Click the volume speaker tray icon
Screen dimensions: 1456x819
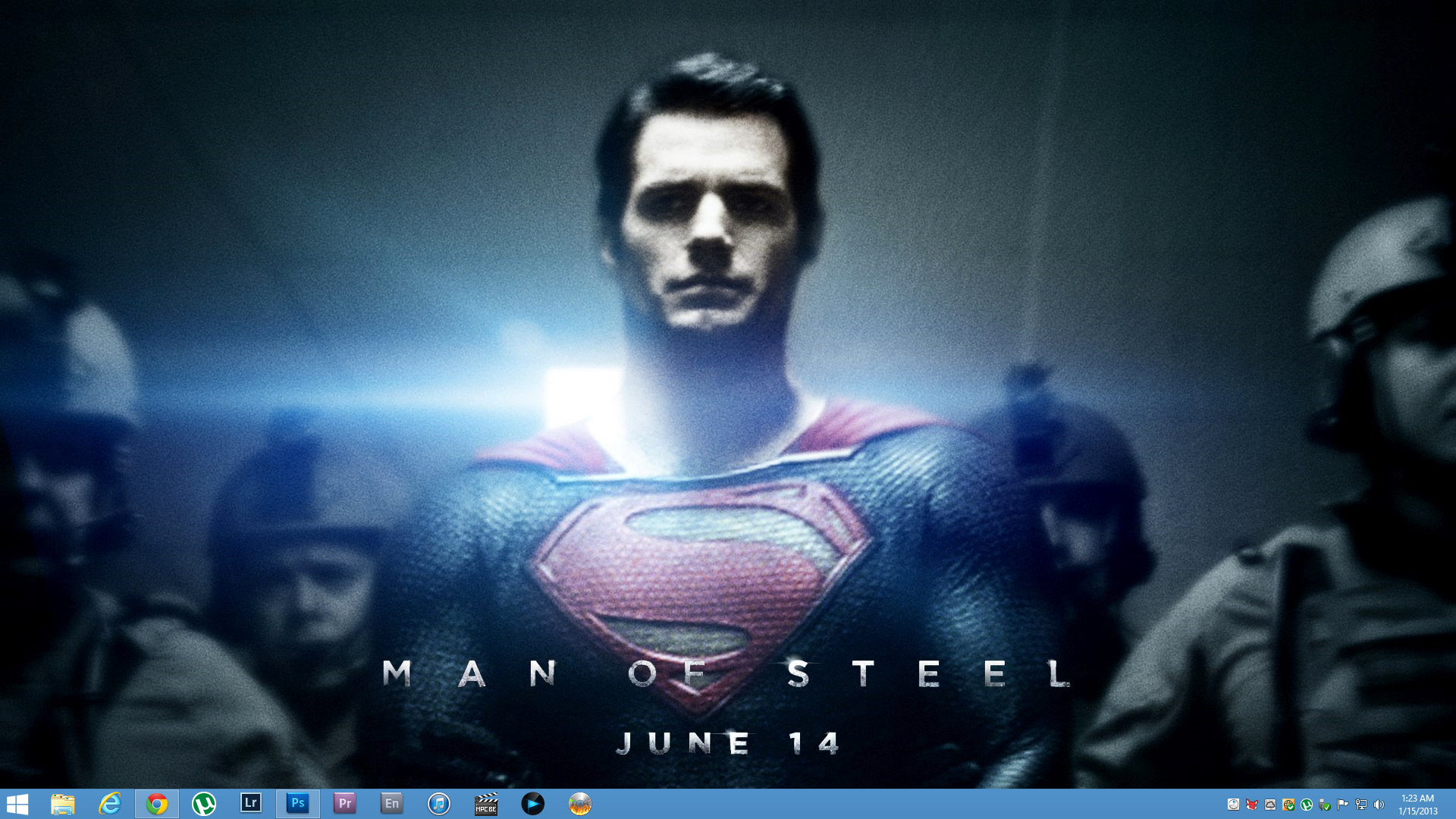(1379, 805)
